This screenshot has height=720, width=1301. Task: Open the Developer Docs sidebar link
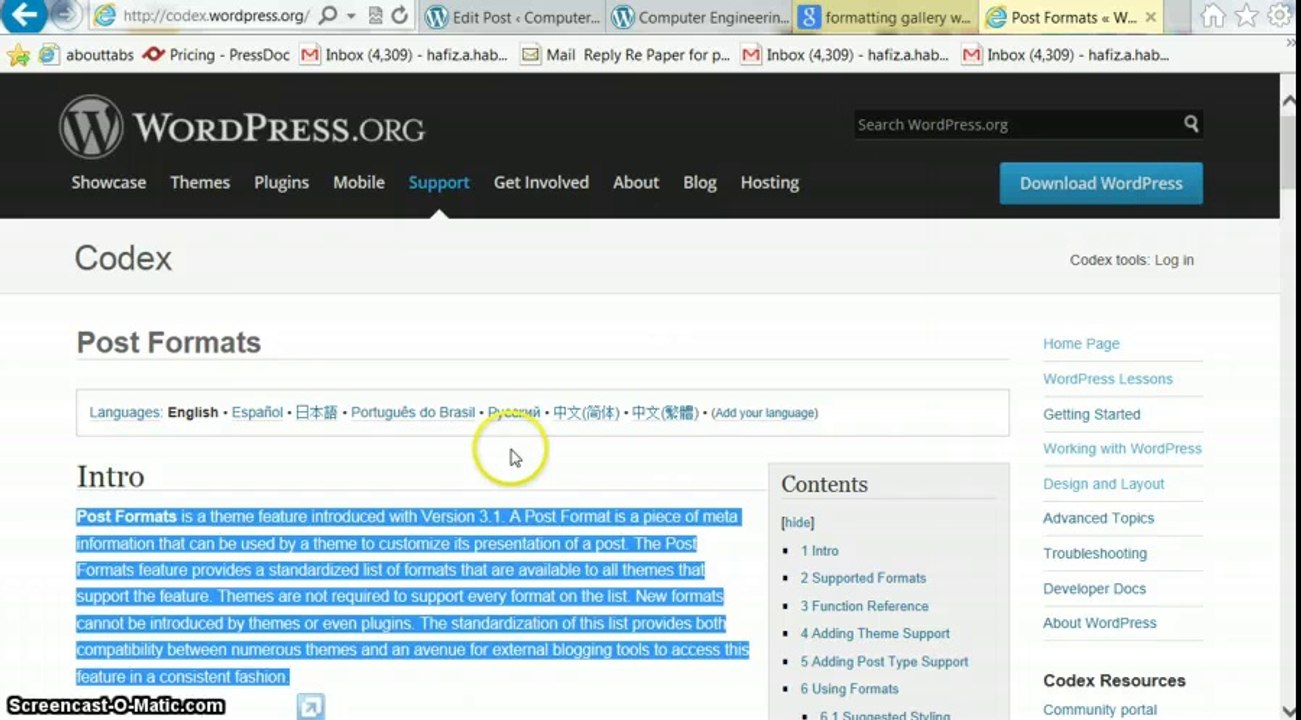click(x=1094, y=588)
